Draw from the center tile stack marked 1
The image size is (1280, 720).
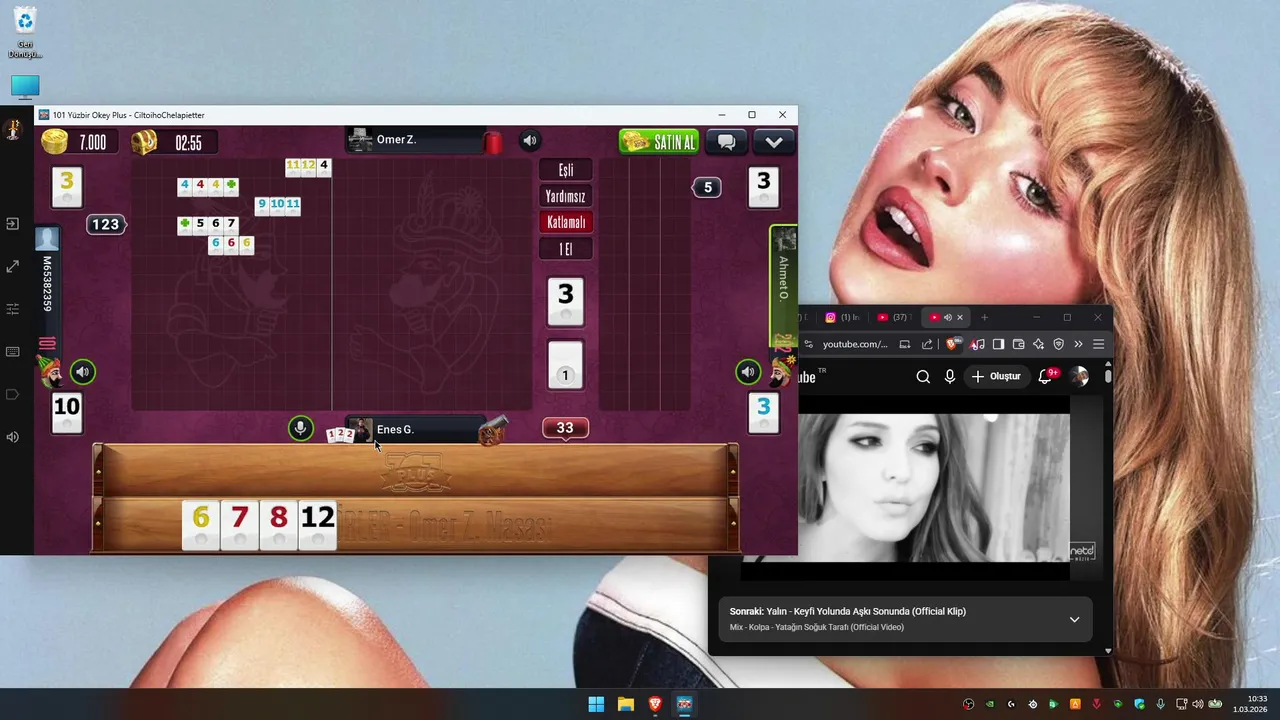click(565, 365)
